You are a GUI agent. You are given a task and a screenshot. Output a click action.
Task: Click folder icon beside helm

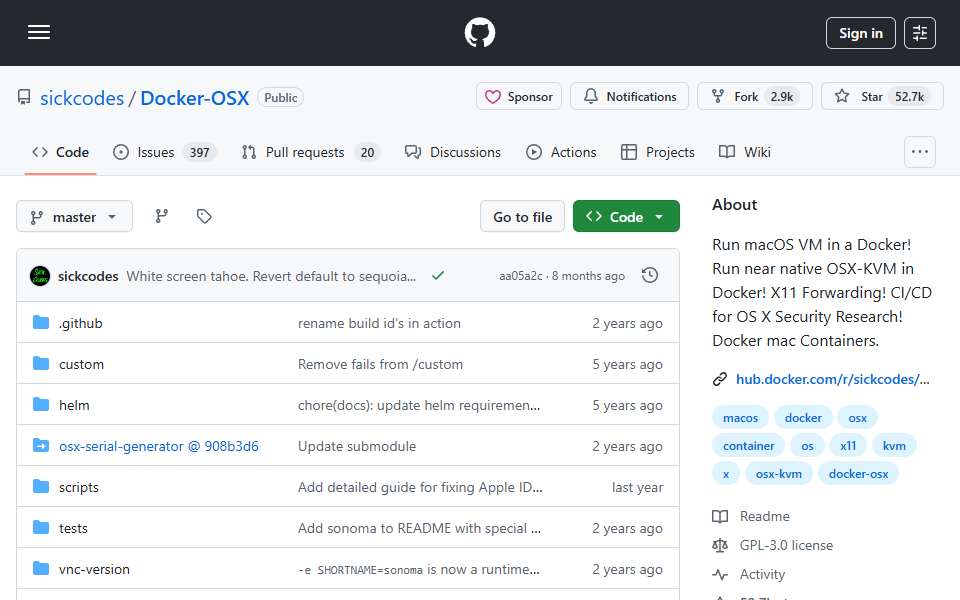click(41, 404)
